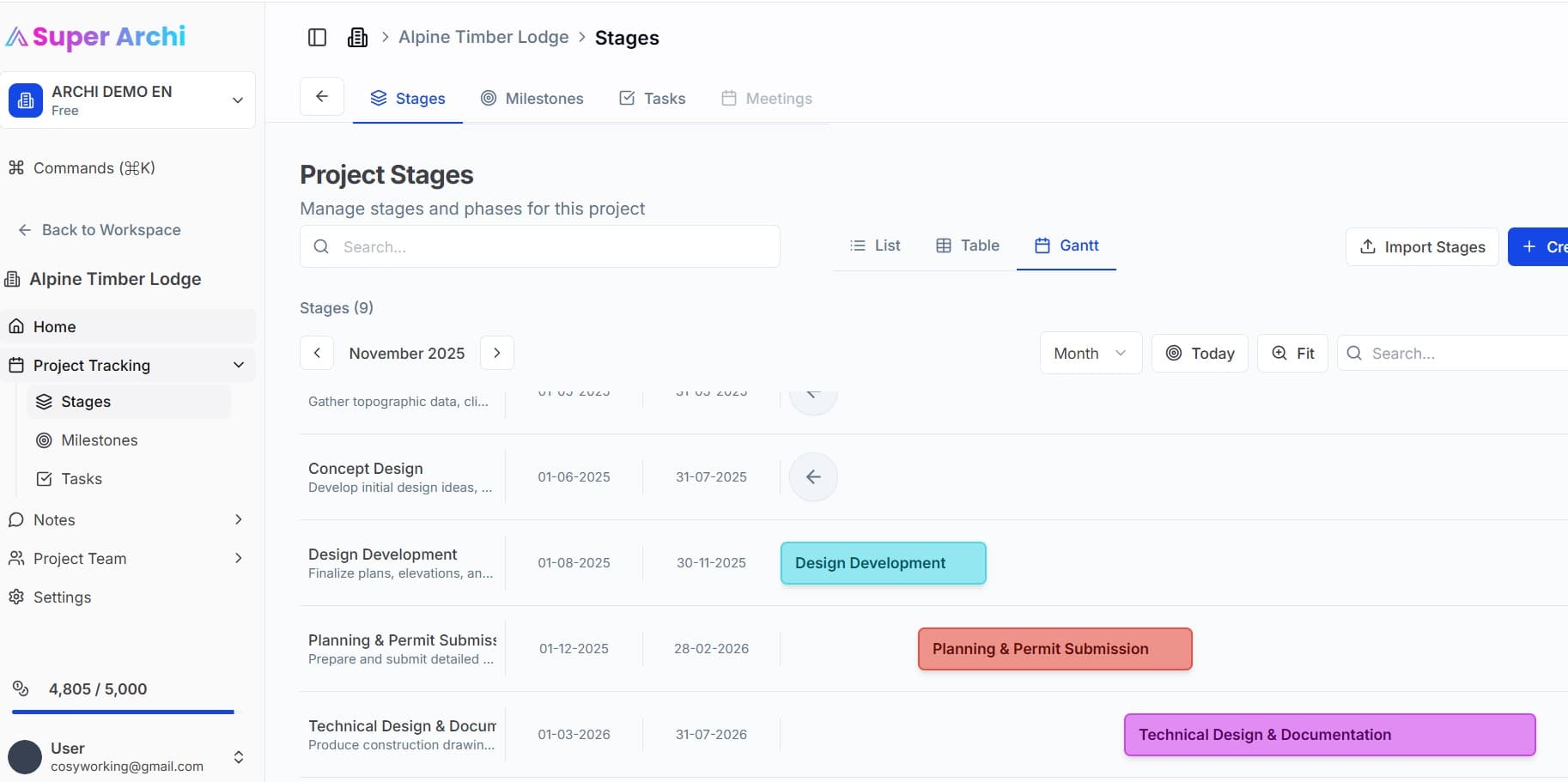1568x782 pixels.
Task: Expand Project Team section
Action: tap(239, 558)
